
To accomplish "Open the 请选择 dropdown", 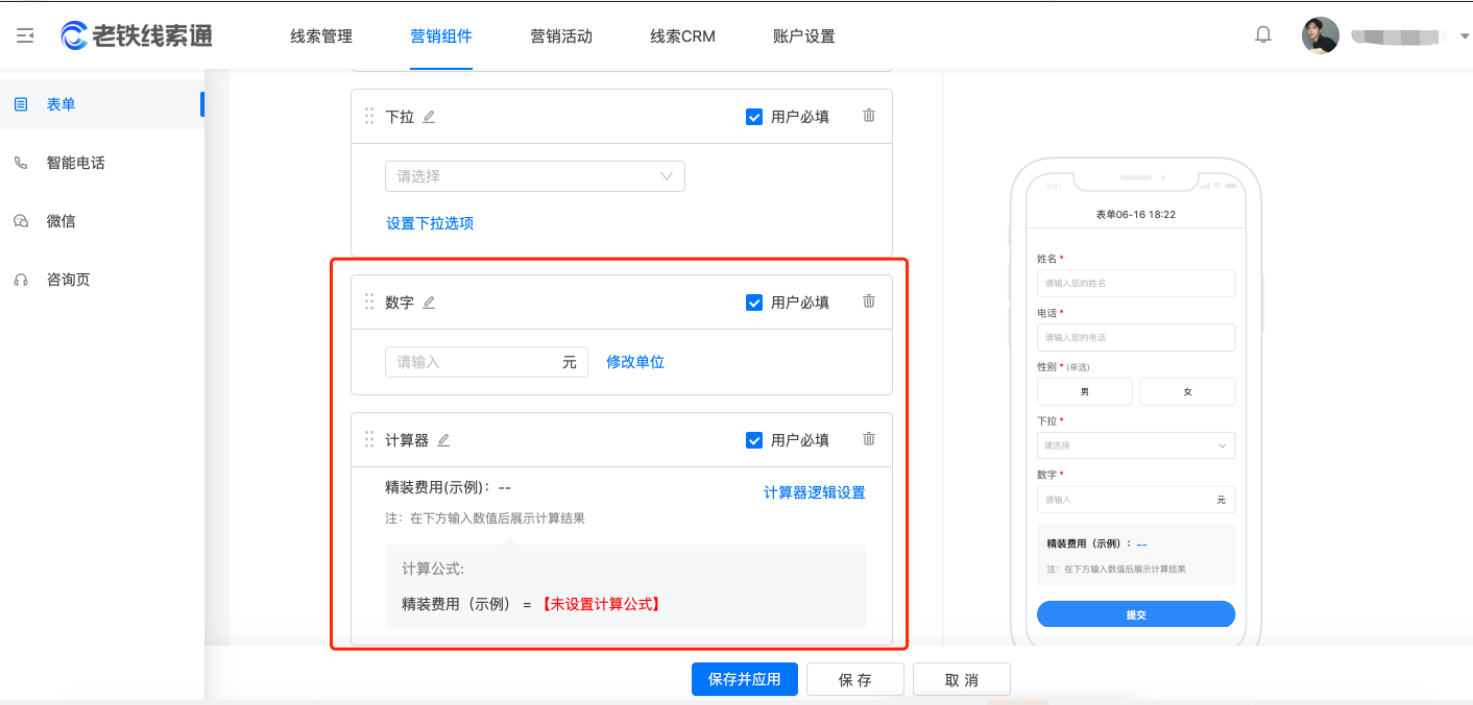I will (535, 176).
